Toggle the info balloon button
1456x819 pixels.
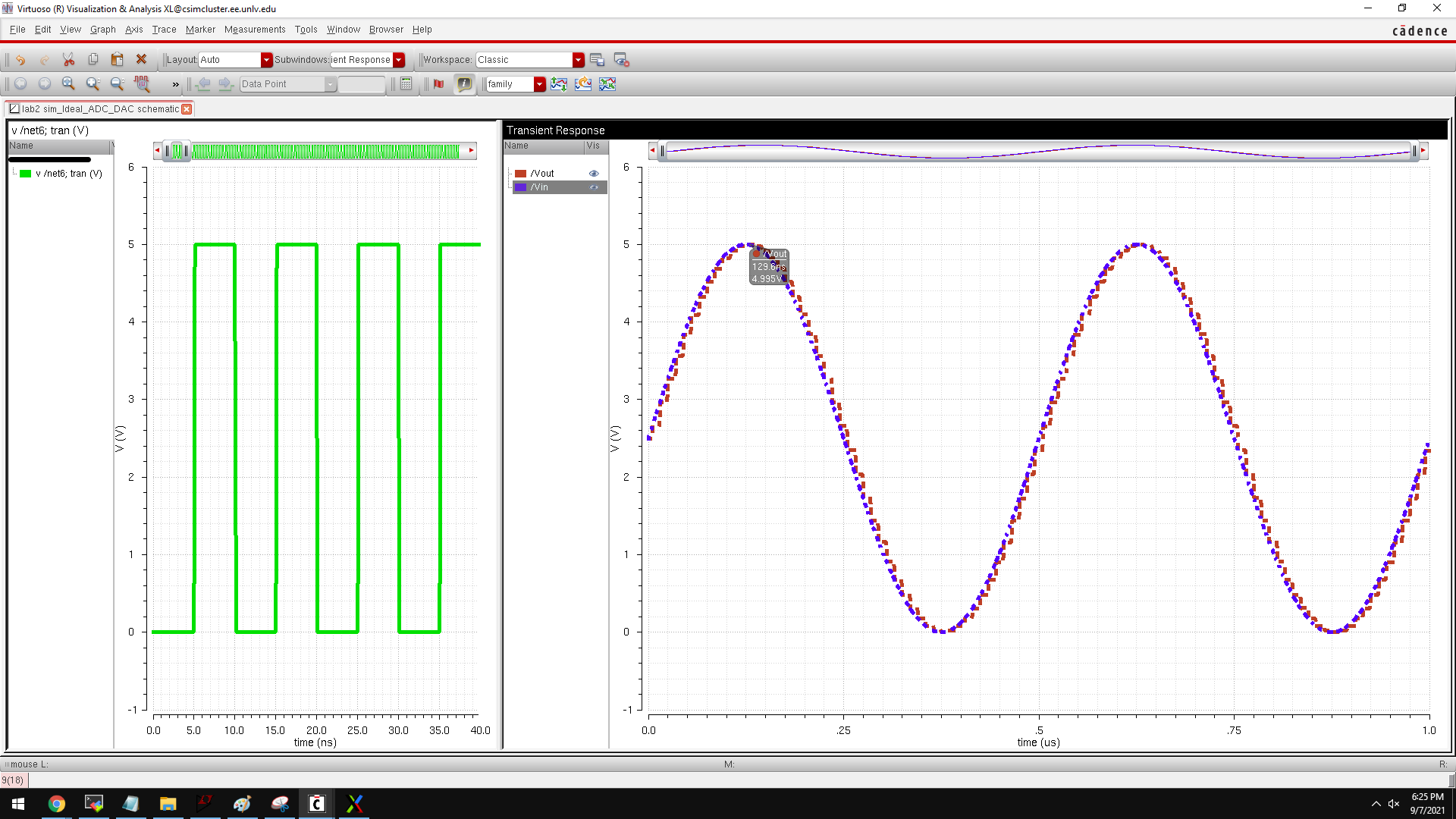tap(464, 84)
